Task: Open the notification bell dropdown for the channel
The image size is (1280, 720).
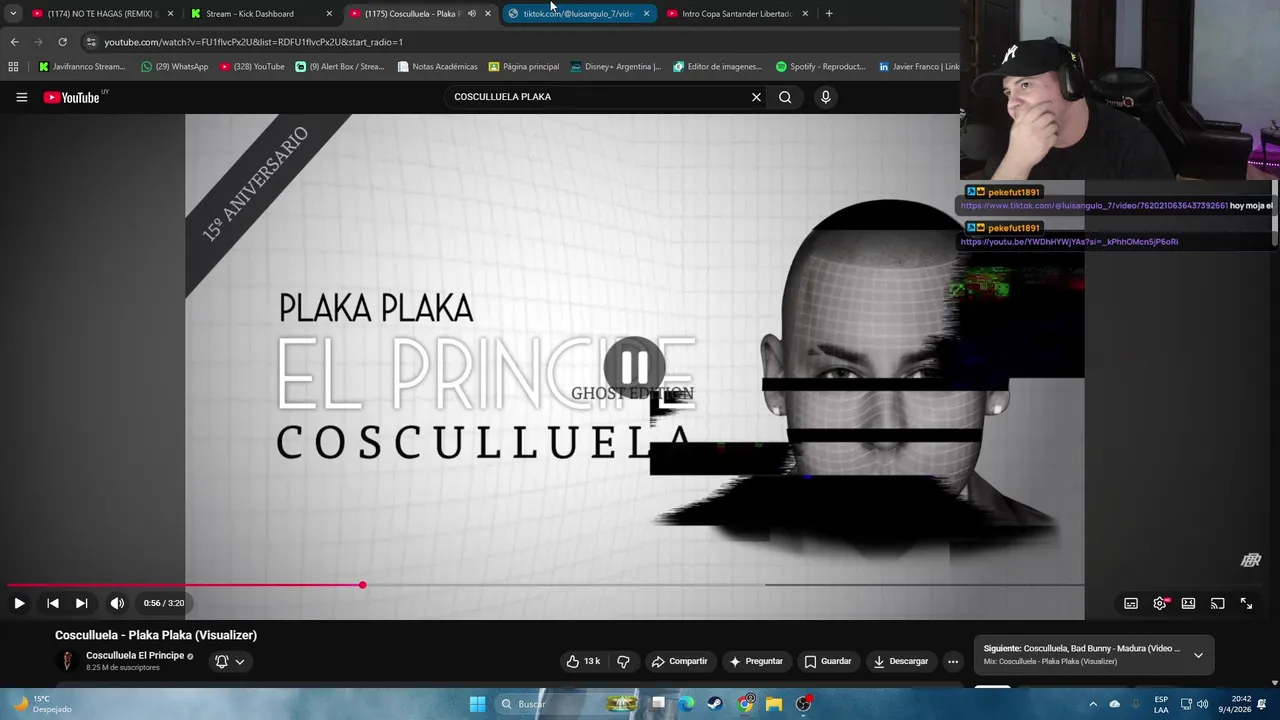Action: click(x=229, y=661)
